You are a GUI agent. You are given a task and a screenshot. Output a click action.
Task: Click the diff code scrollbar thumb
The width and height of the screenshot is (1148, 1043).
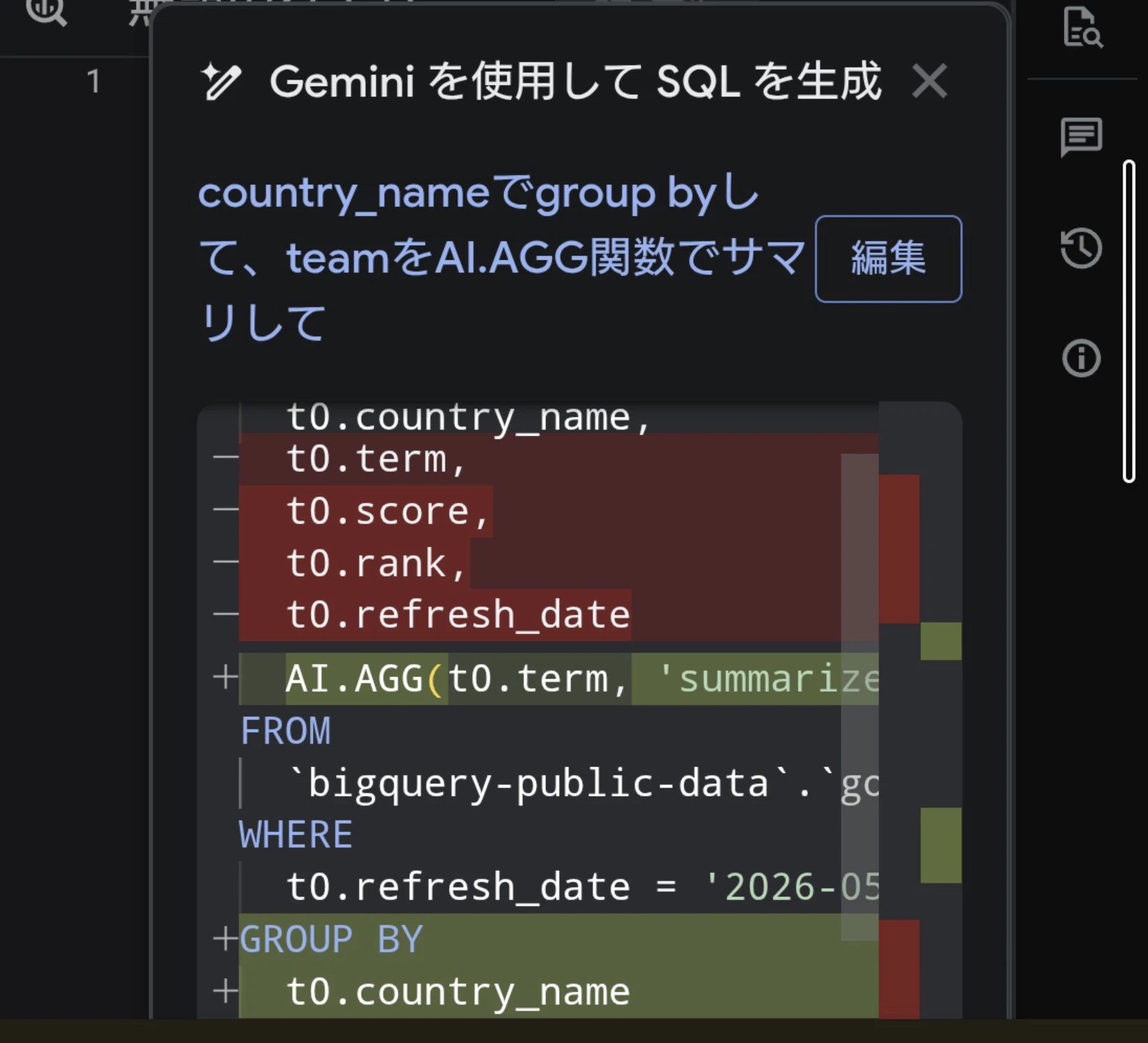(x=860, y=697)
